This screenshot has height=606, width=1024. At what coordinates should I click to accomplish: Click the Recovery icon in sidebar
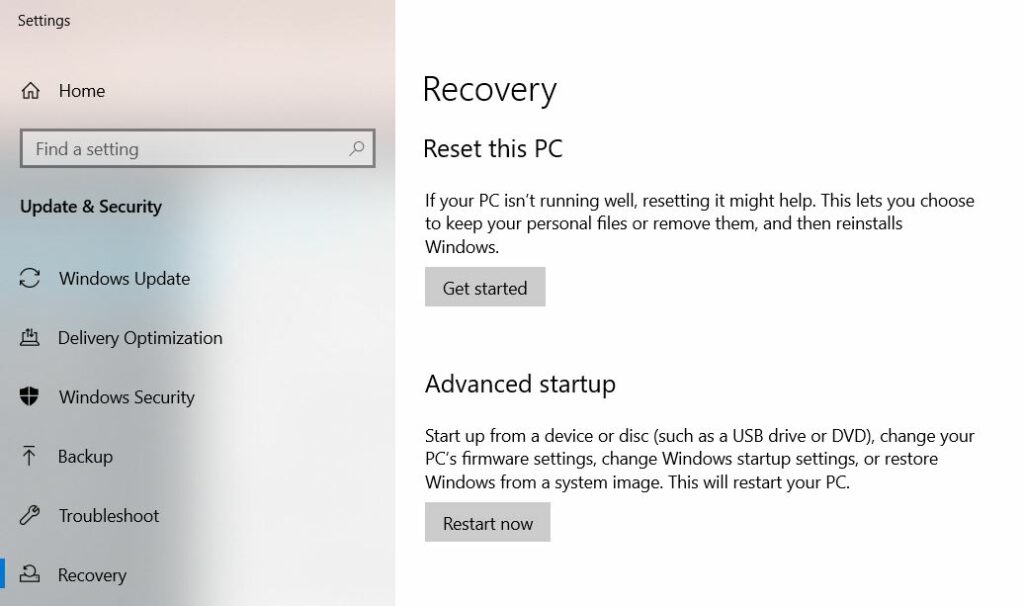pyautogui.click(x=30, y=575)
